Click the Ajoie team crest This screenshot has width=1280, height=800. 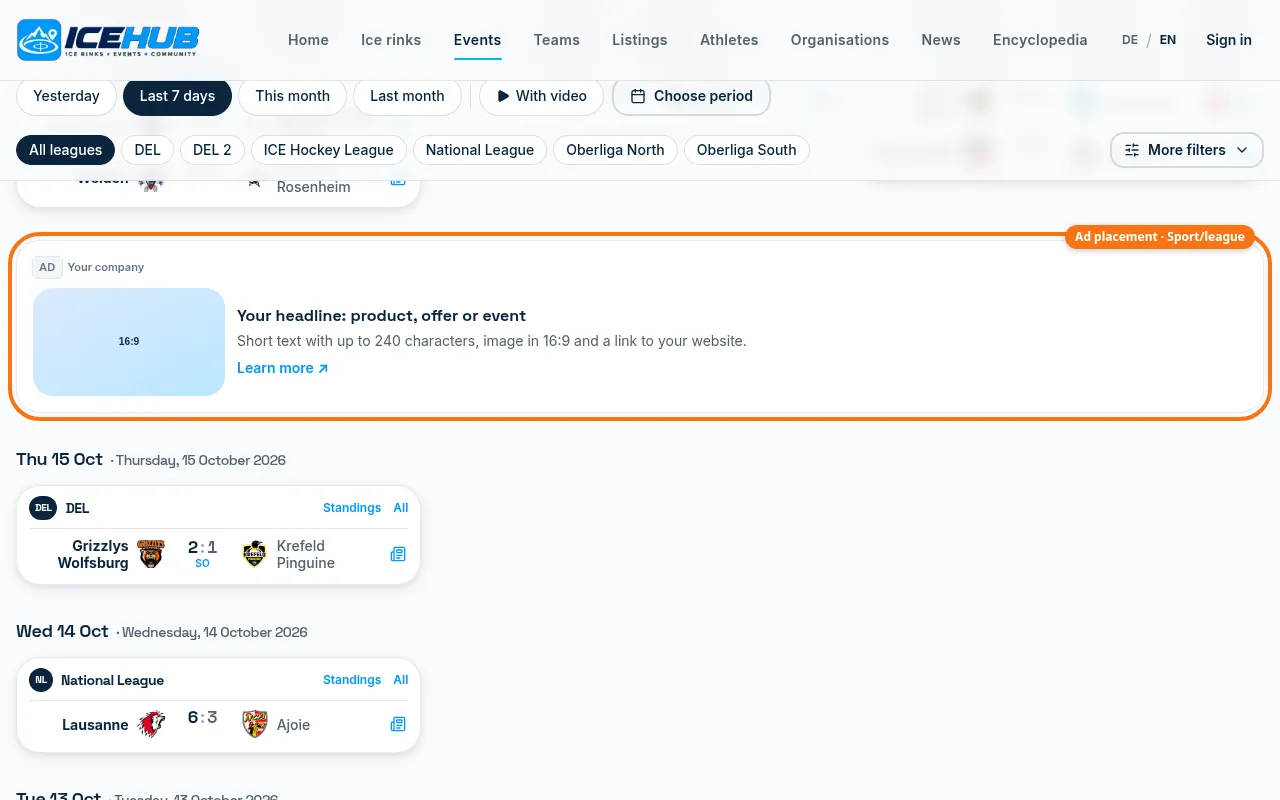click(255, 724)
